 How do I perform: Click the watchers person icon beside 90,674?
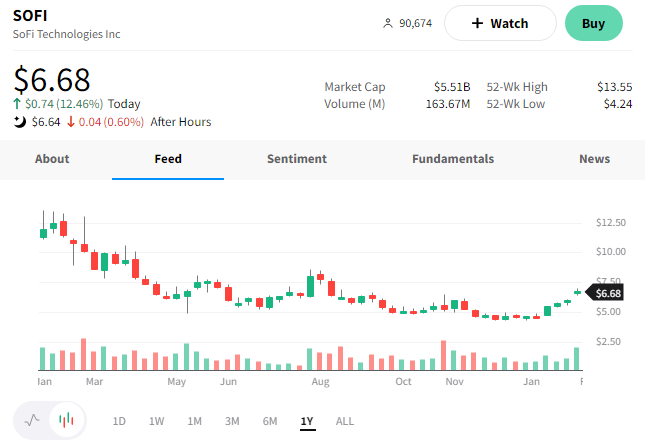(x=387, y=23)
